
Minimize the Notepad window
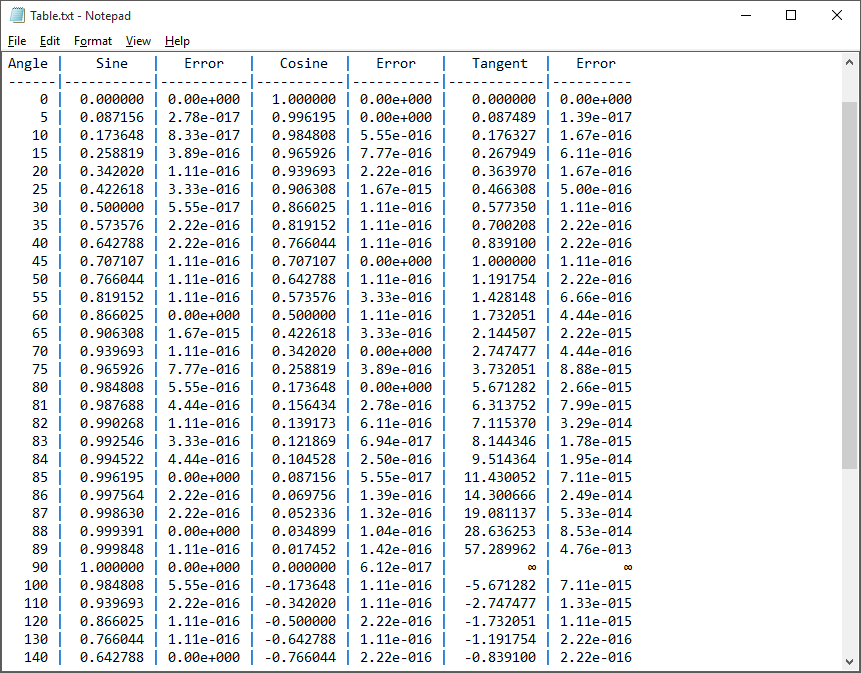click(745, 16)
